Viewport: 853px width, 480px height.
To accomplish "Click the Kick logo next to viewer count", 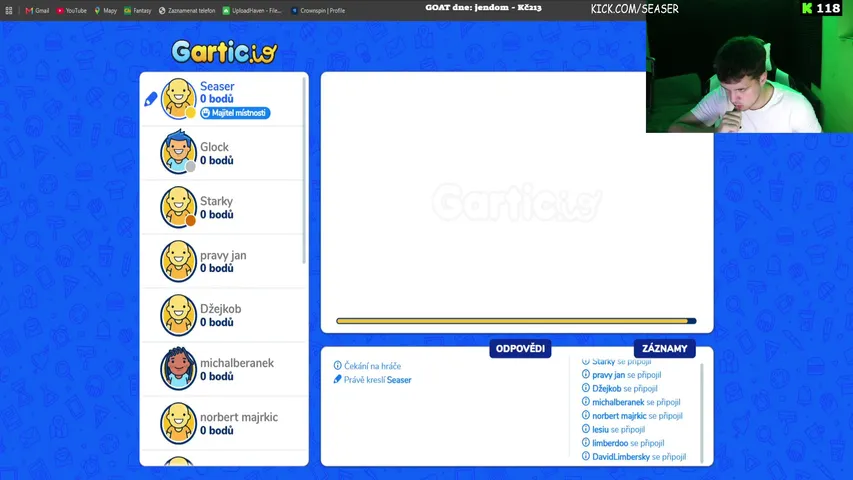I will (x=807, y=8).
